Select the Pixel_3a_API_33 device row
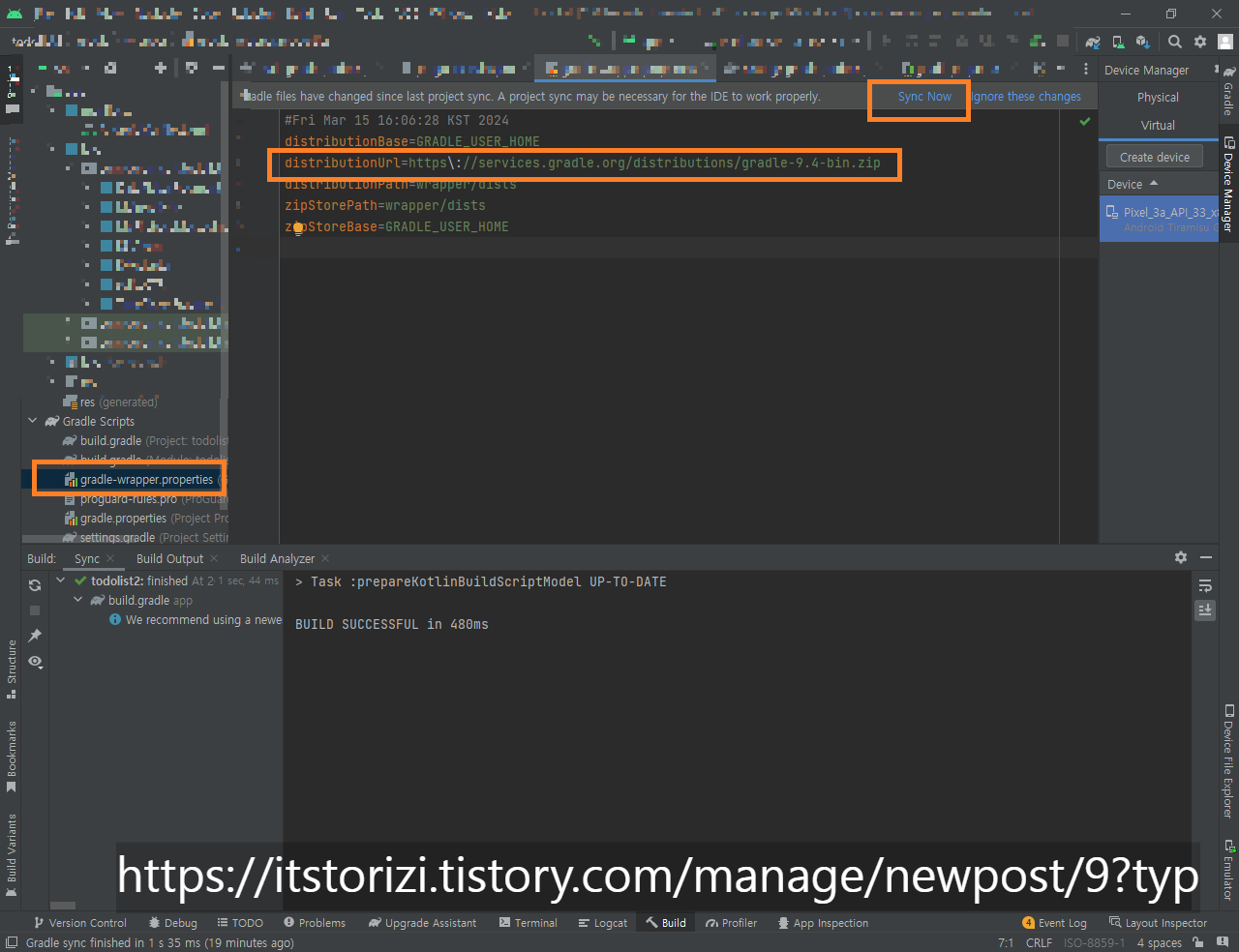Image resolution: width=1239 pixels, height=952 pixels. pos(1159,219)
